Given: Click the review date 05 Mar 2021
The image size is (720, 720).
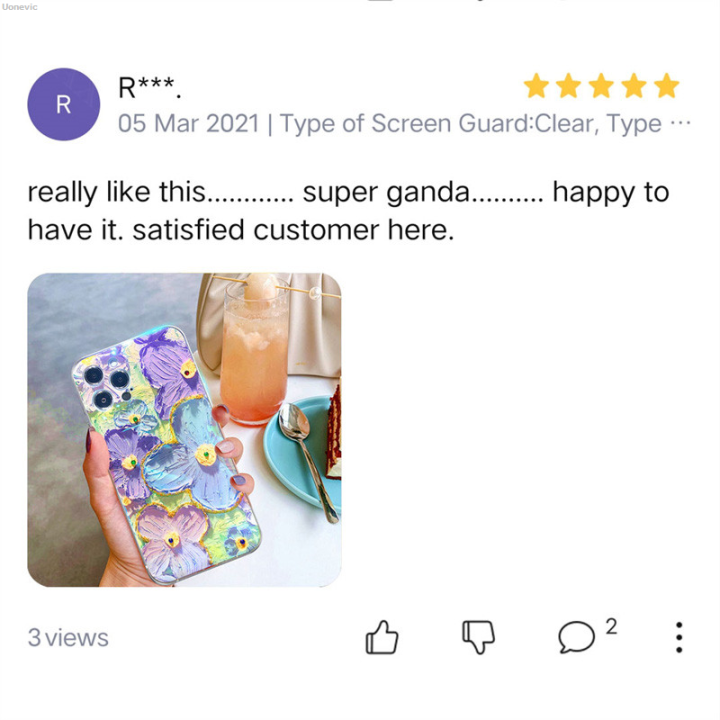Looking at the screenshot, I should [189, 124].
